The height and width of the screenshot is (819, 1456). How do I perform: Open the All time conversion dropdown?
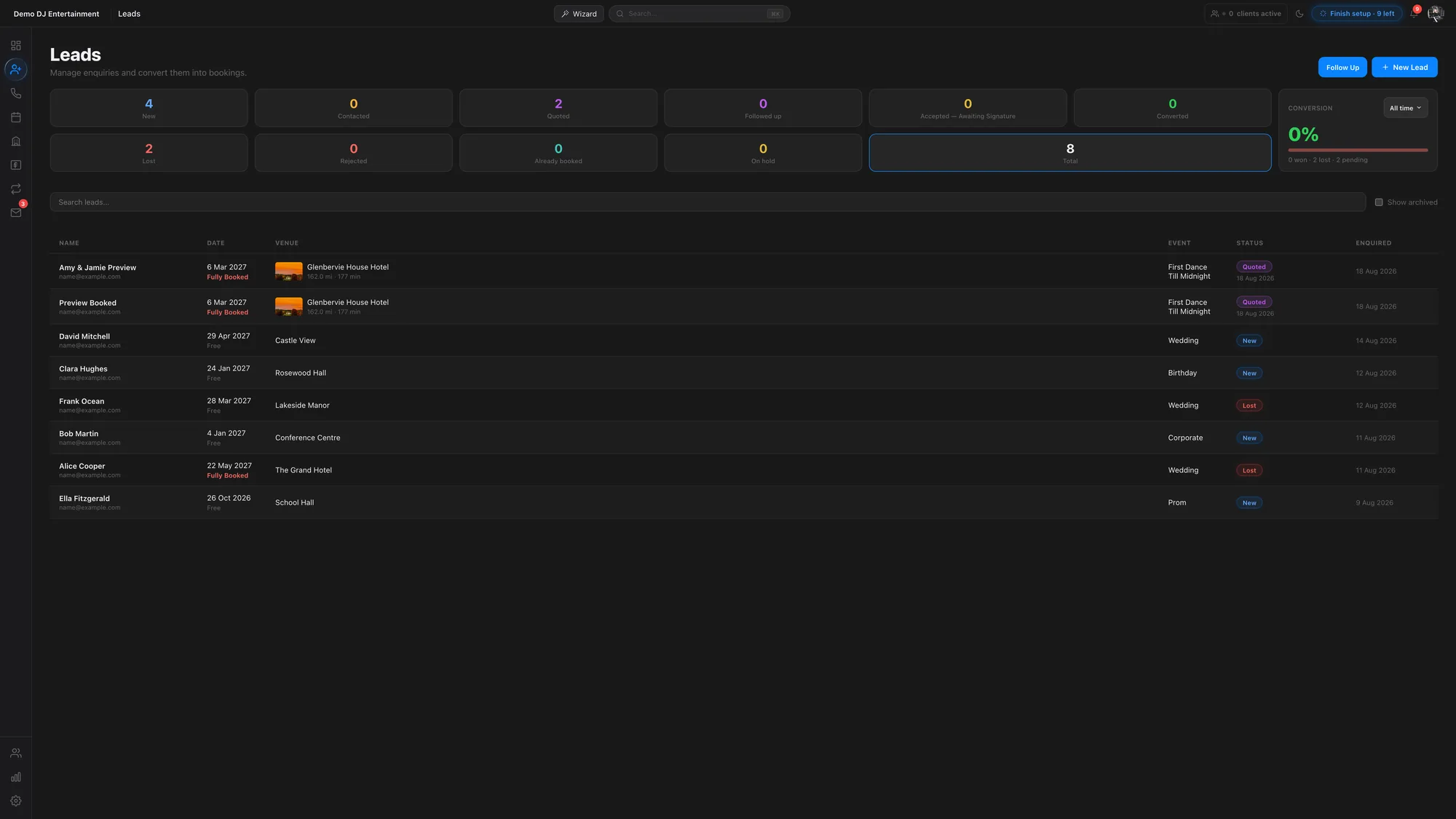click(1405, 108)
